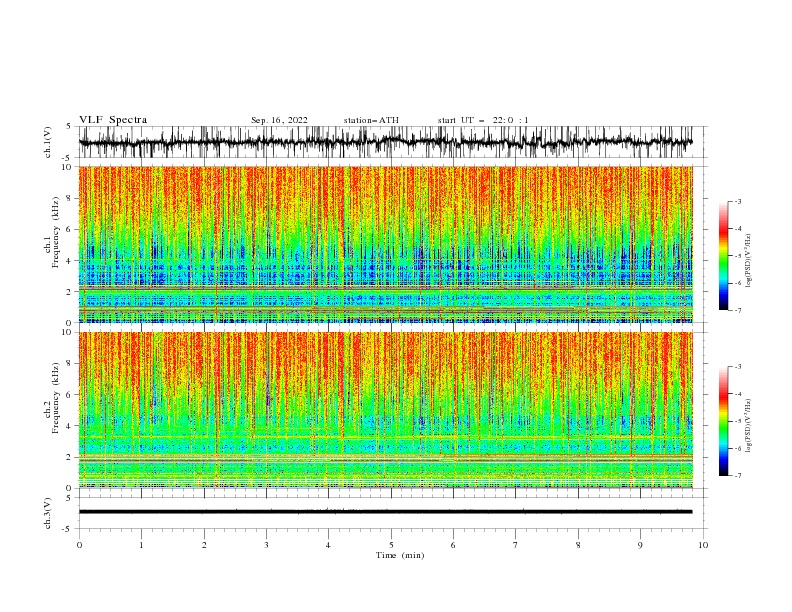Click time axis tick label "4"

(329, 545)
